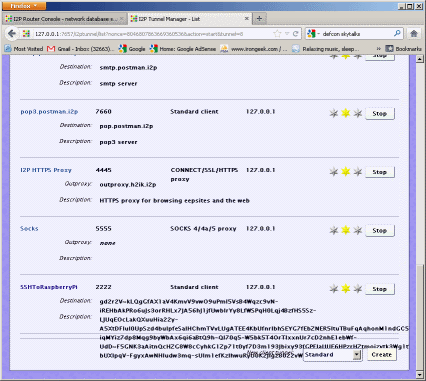The image size is (426, 381).
Task: Stop the pop3.postman.i2p tunnel
Action: 380,113
